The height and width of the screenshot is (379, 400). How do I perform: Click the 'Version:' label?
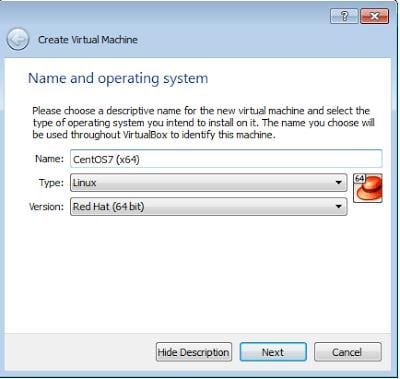[46, 207]
